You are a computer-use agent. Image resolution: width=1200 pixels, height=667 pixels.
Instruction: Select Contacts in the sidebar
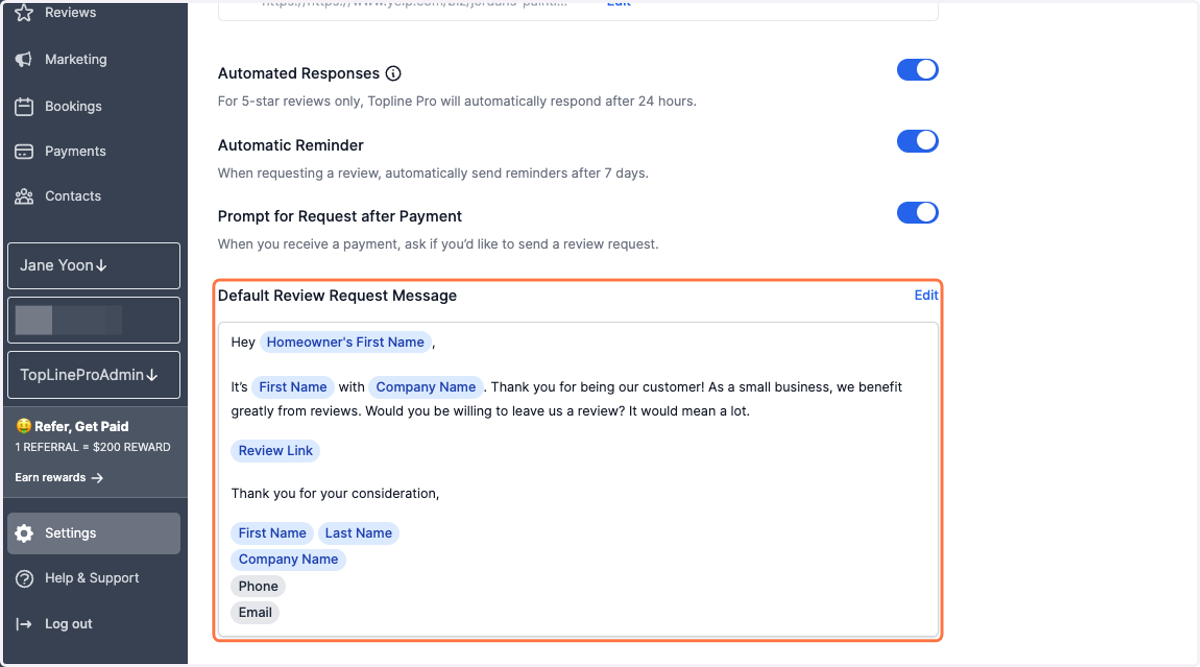(x=73, y=197)
